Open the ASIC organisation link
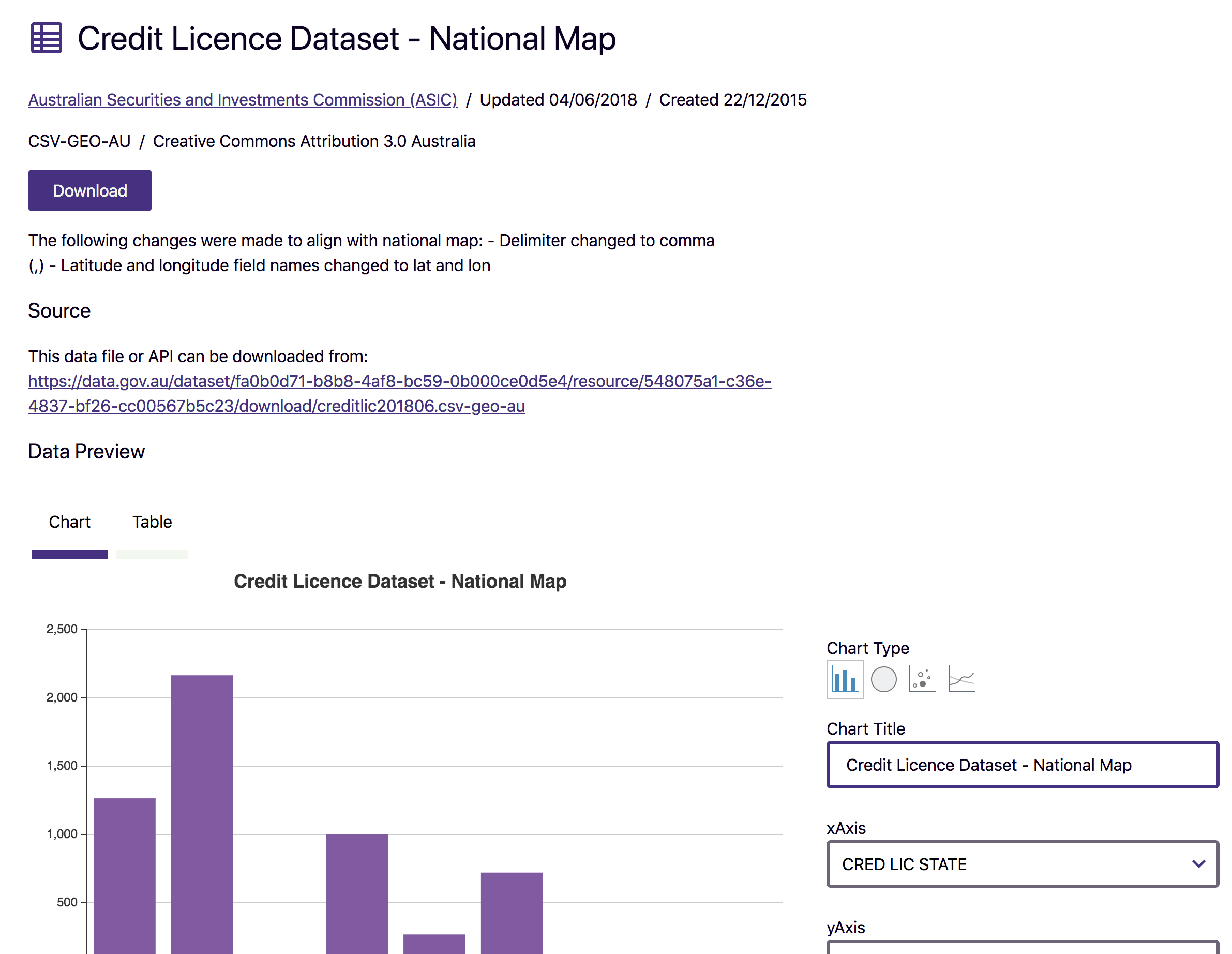 point(243,100)
